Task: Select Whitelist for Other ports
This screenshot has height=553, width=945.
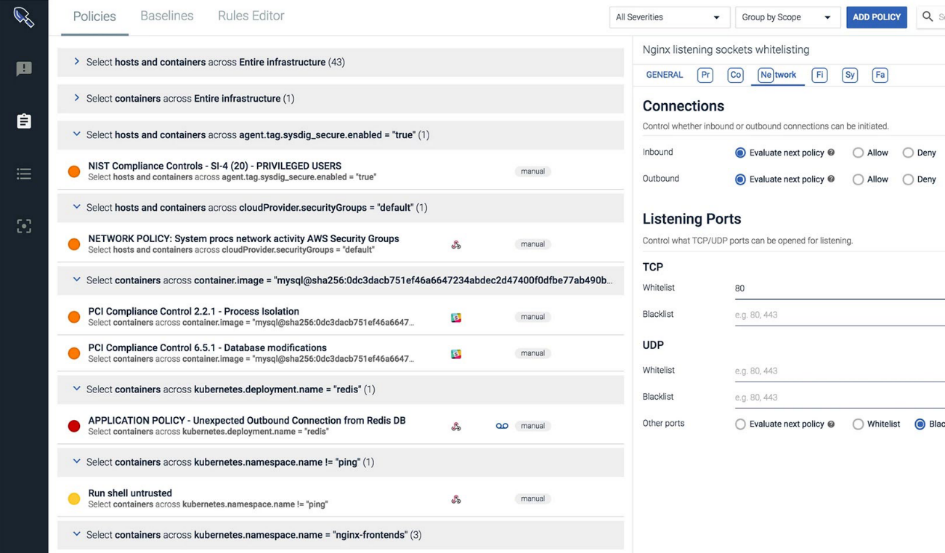Action: tap(859, 424)
